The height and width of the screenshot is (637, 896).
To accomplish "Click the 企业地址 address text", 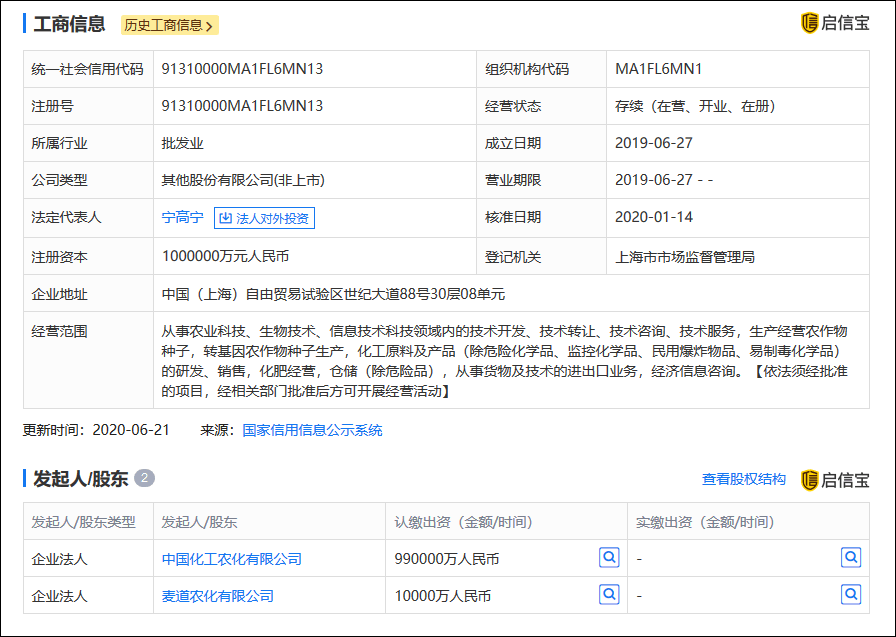I will (333, 294).
